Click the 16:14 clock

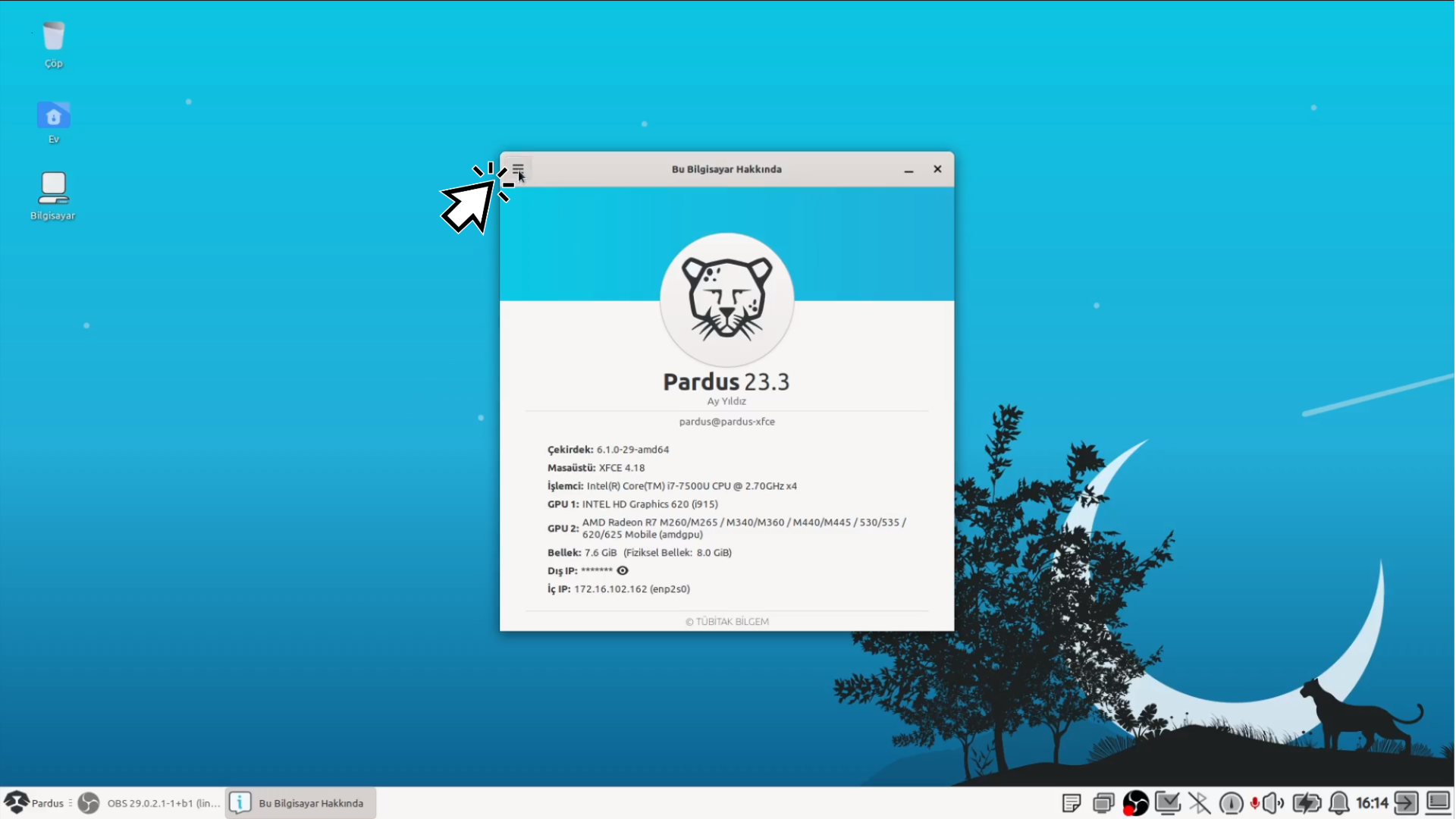(1372, 803)
